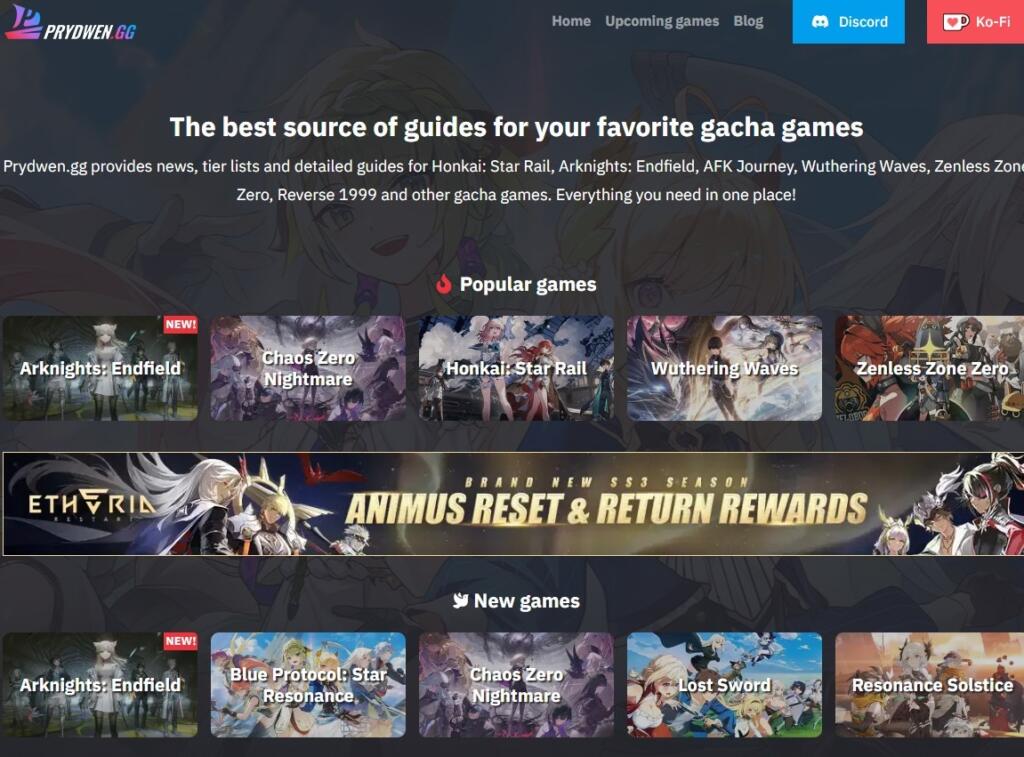
Task: Click the blue Discord button
Action: [848, 22]
